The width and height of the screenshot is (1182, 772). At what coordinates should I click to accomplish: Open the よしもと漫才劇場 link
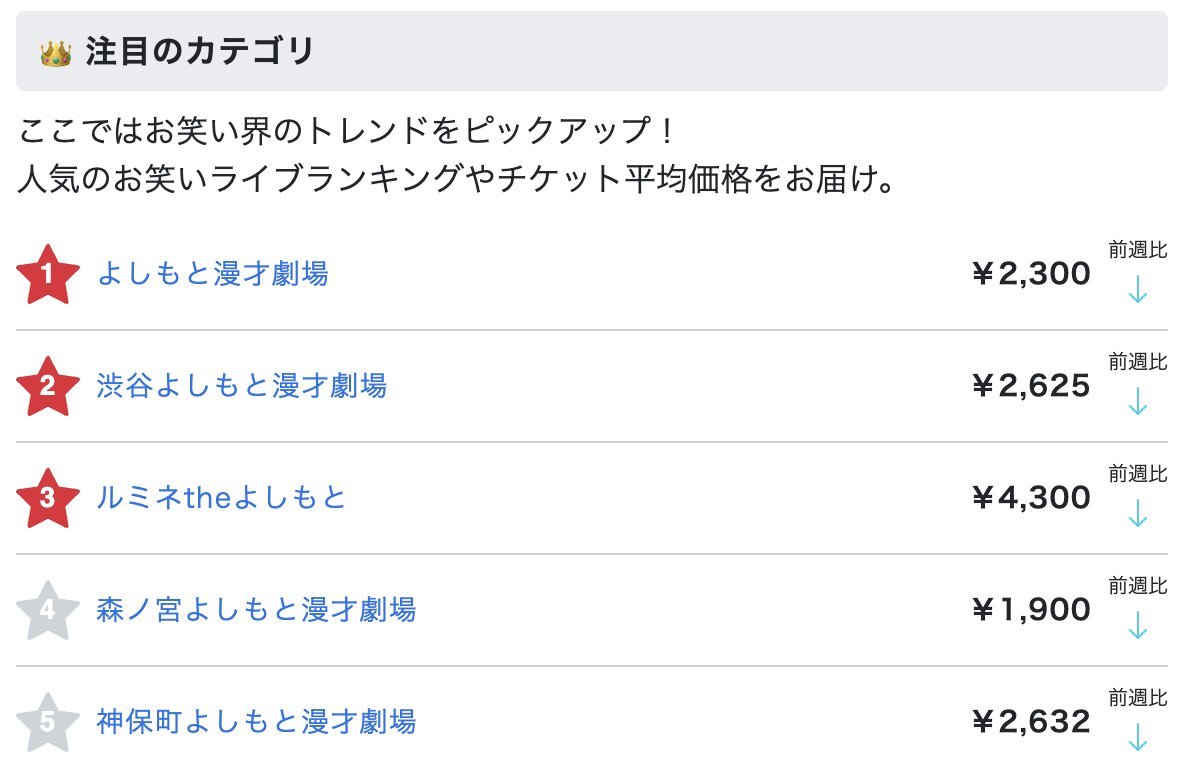coord(213,274)
